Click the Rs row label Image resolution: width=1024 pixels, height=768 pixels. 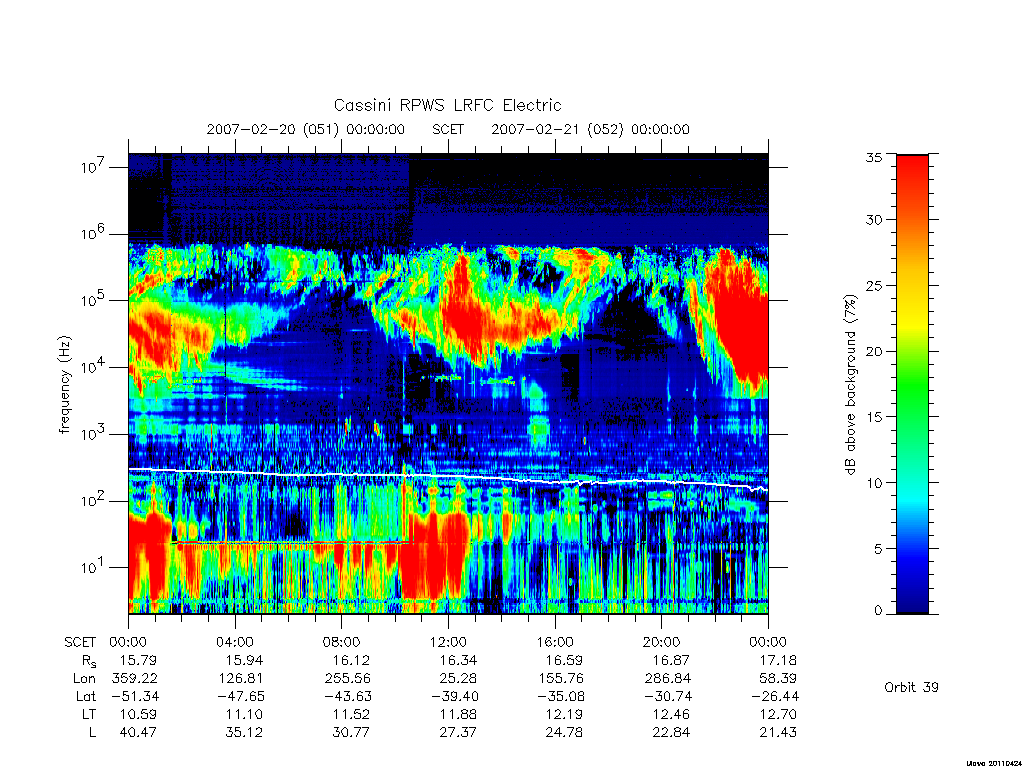pyautogui.click(x=89, y=661)
